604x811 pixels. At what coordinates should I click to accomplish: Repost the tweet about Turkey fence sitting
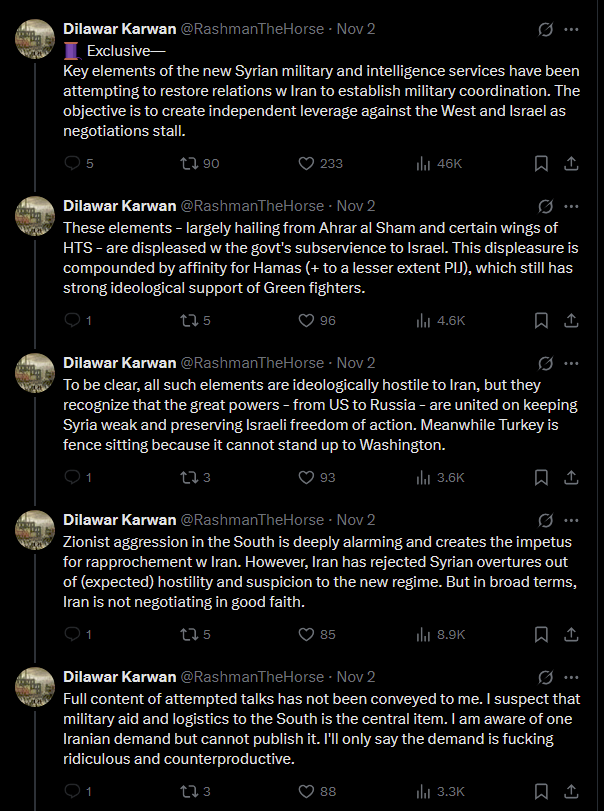187,478
